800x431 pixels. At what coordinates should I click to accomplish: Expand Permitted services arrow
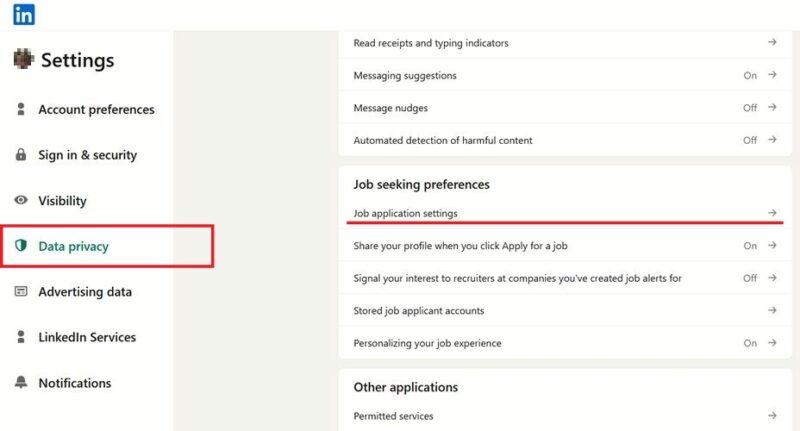(772, 415)
